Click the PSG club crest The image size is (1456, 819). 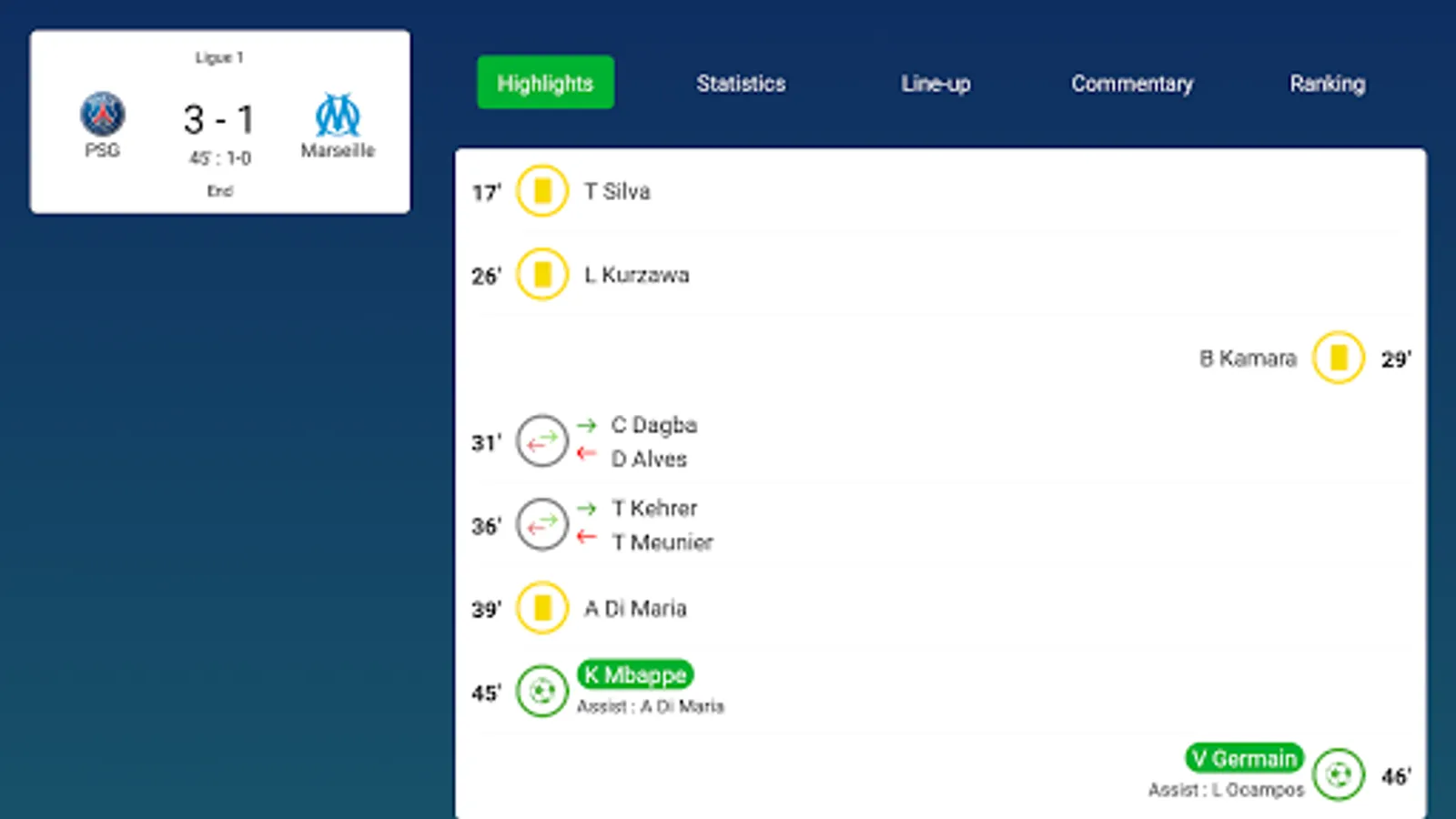103,115
